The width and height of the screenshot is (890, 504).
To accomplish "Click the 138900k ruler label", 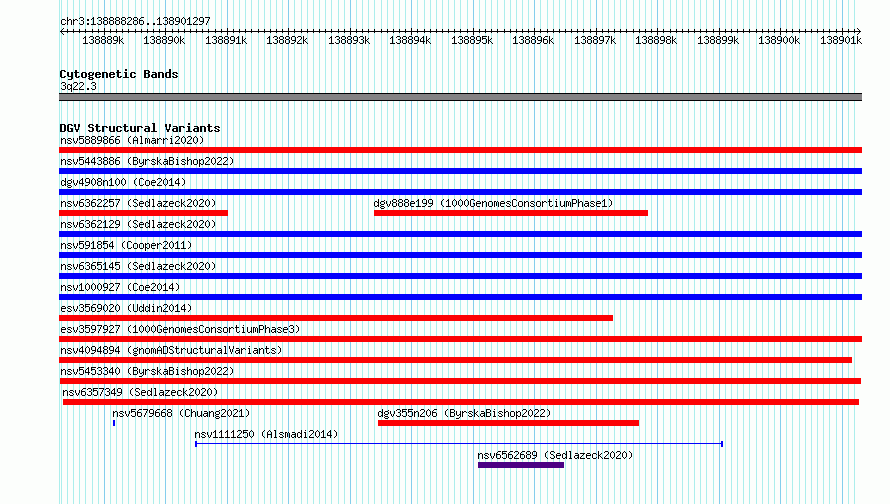I will coord(779,40).
